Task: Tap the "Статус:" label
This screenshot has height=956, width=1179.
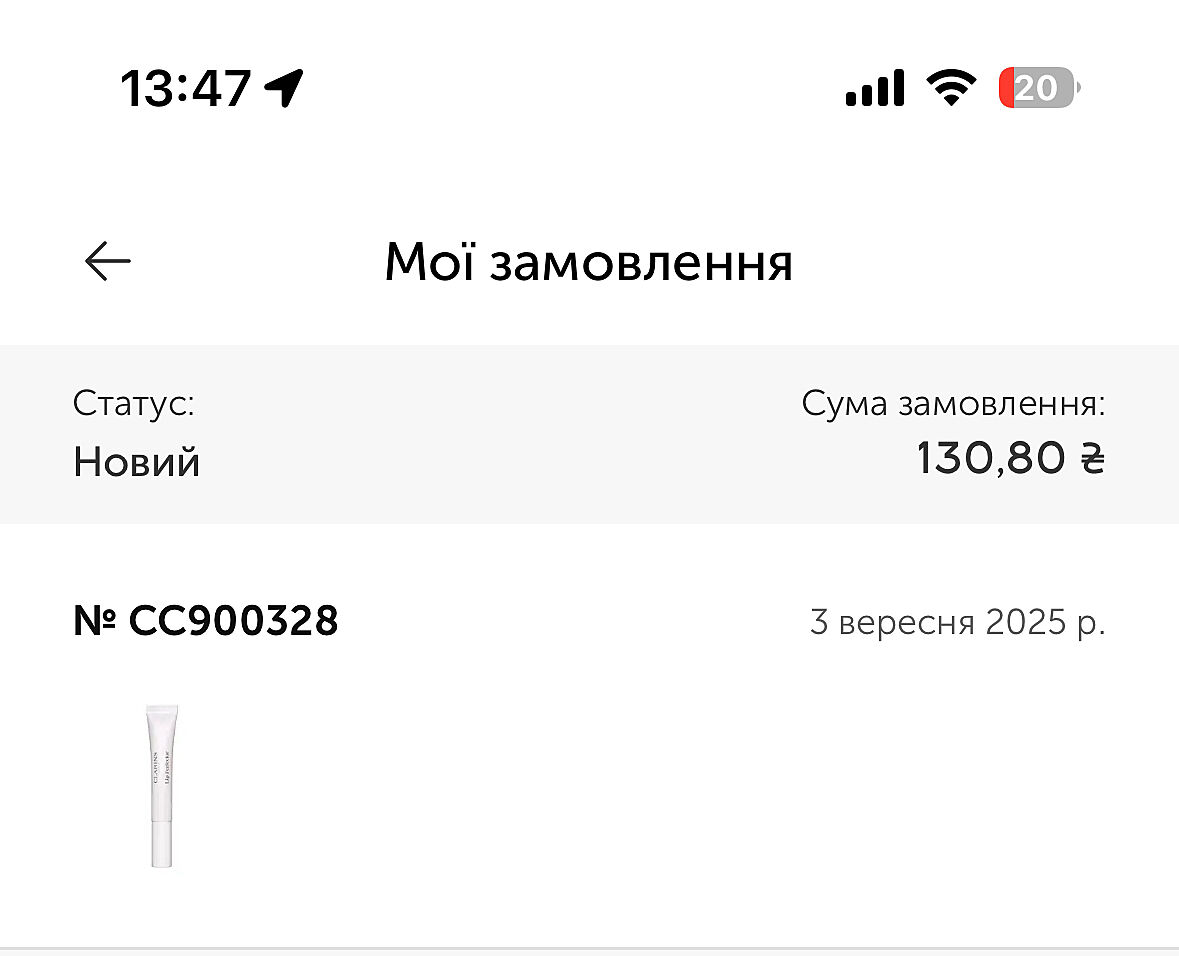Action: [x=134, y=404]
